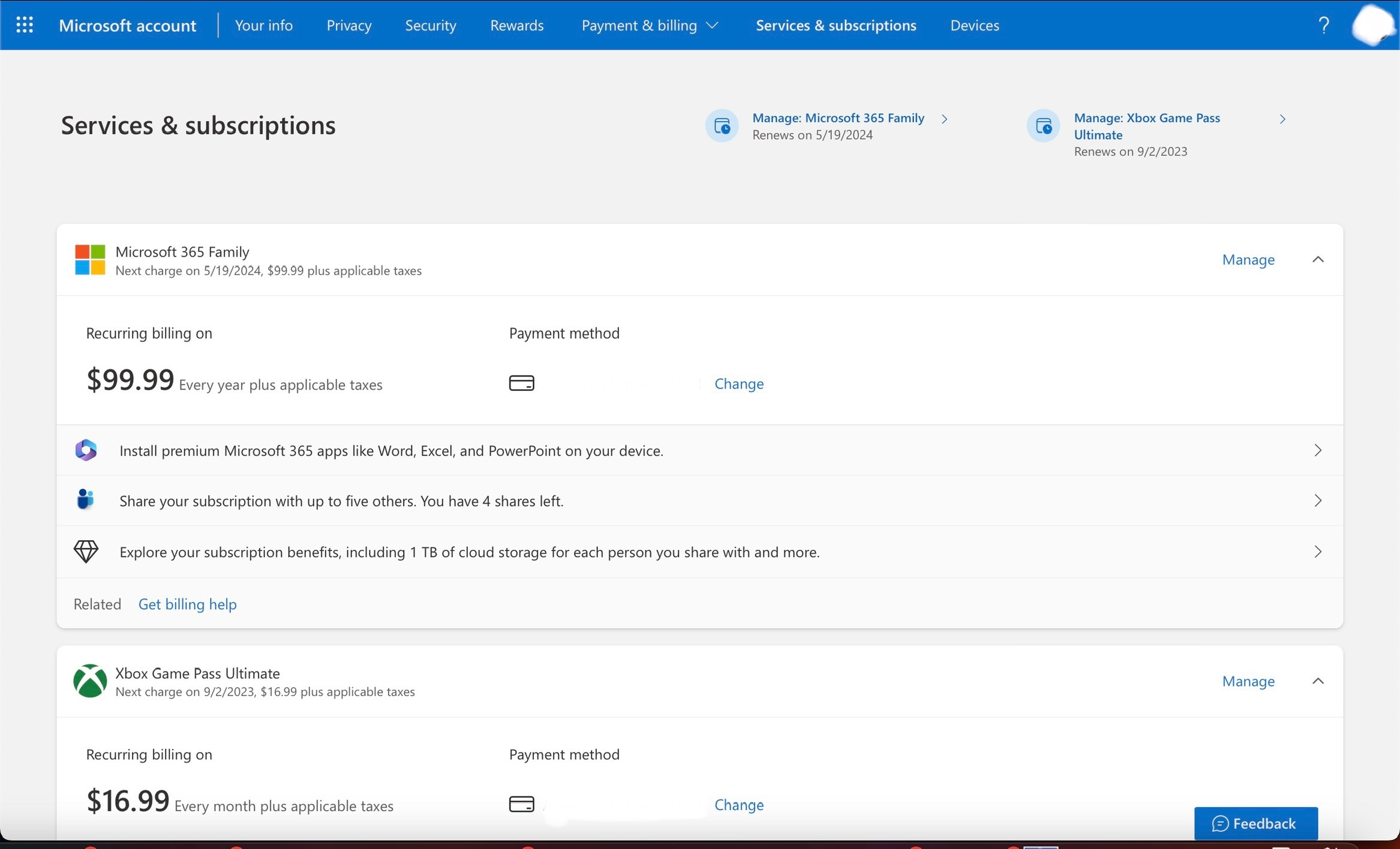
Task: Select Services & subscriptions in navigation
Action: pos(836,25)
